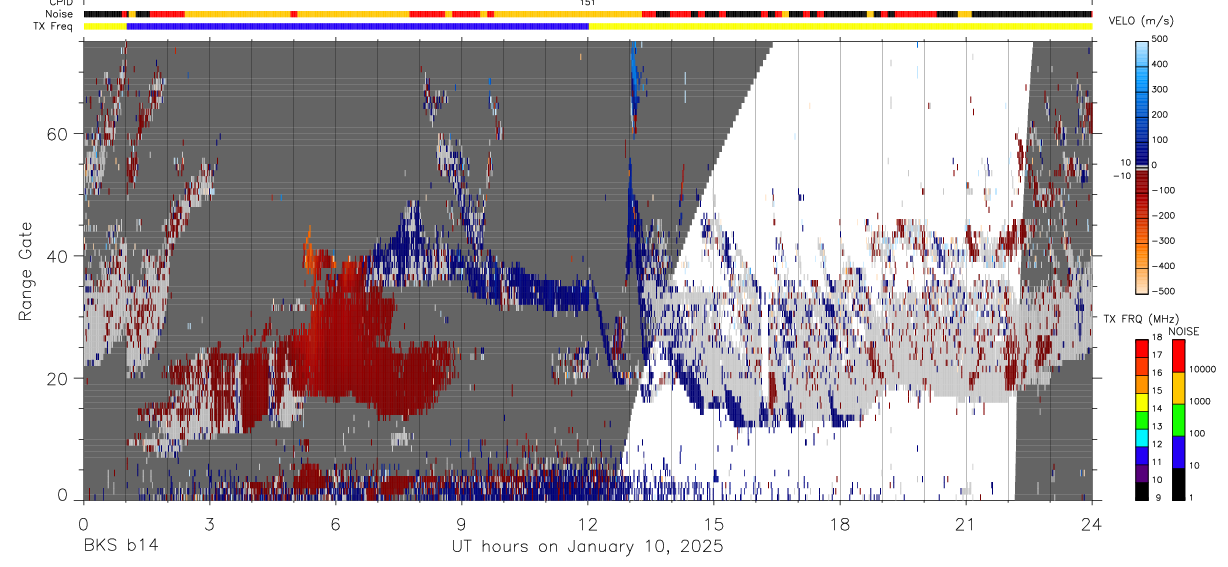Screen dimensions: 1228x567
Task: Click the x-axis tick label '3'
Action: [x=209, y=524]
